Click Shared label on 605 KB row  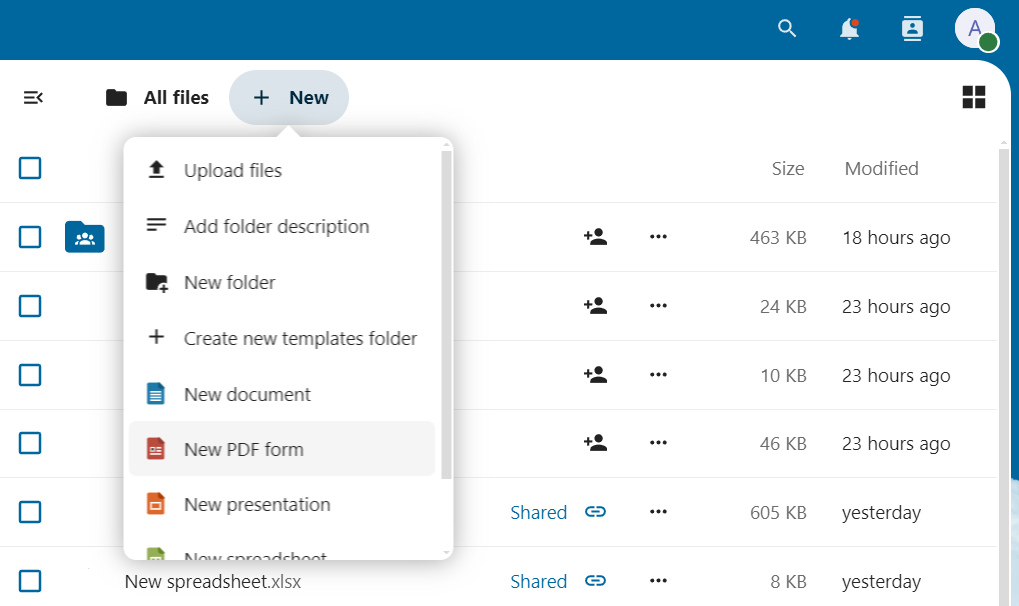click(x=538, y=512)
